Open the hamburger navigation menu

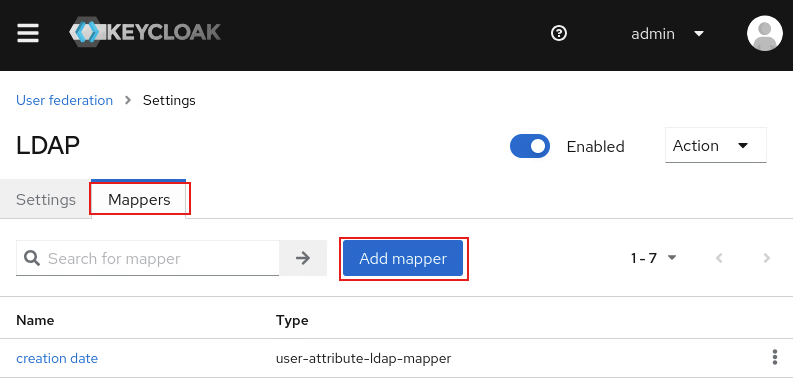[28, 33]
